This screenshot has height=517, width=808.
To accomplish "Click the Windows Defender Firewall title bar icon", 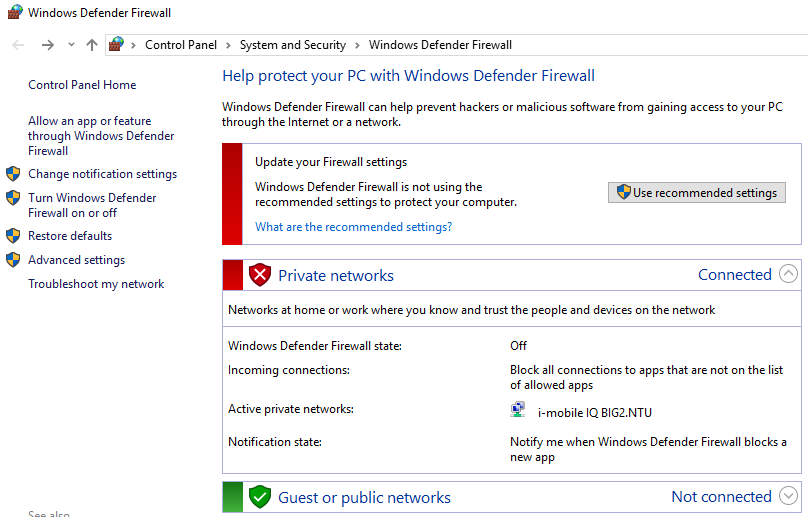I will 14,13.
